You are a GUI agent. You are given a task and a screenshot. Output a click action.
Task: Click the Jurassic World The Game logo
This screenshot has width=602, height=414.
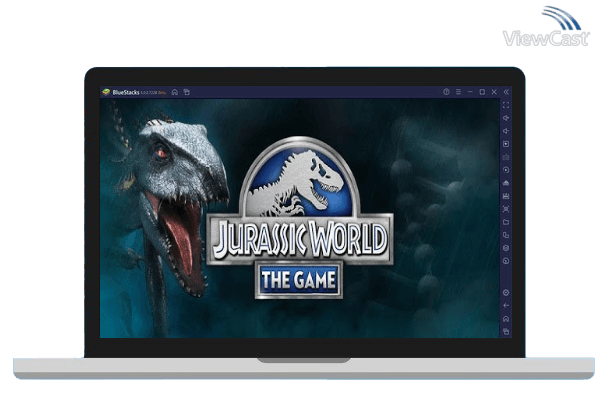tap(300, 218)
